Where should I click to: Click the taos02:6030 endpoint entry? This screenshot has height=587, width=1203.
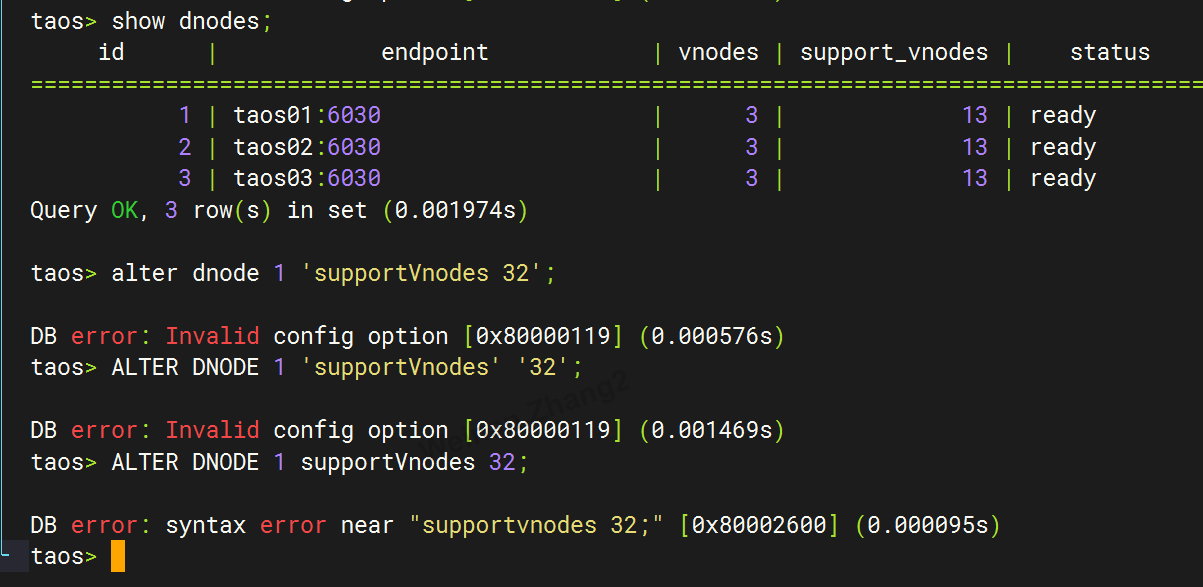pyautogui.click(x=307, y=147)
